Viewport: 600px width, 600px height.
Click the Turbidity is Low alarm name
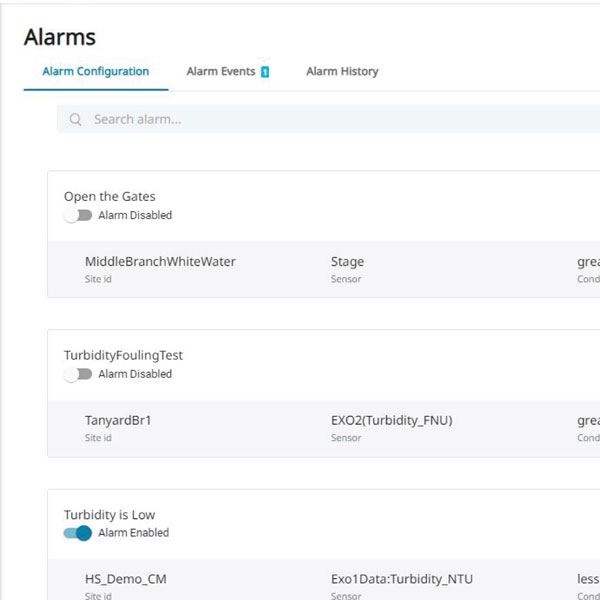coord(110,515)
